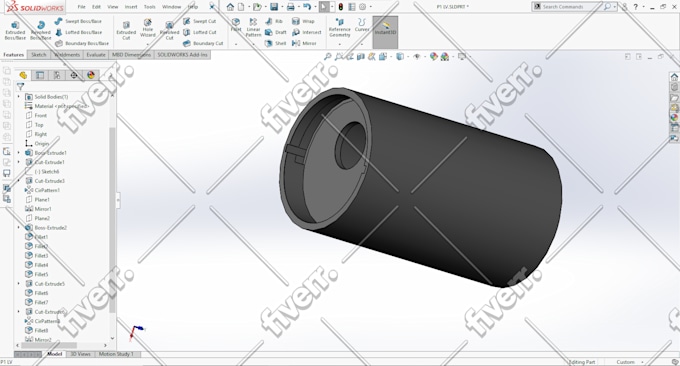Image resolution: width=680 pixels, height=366 pixels.
Task: Switch to the SOLIDWORKS Add-Ins tab
Action: [x=182, y=55]
